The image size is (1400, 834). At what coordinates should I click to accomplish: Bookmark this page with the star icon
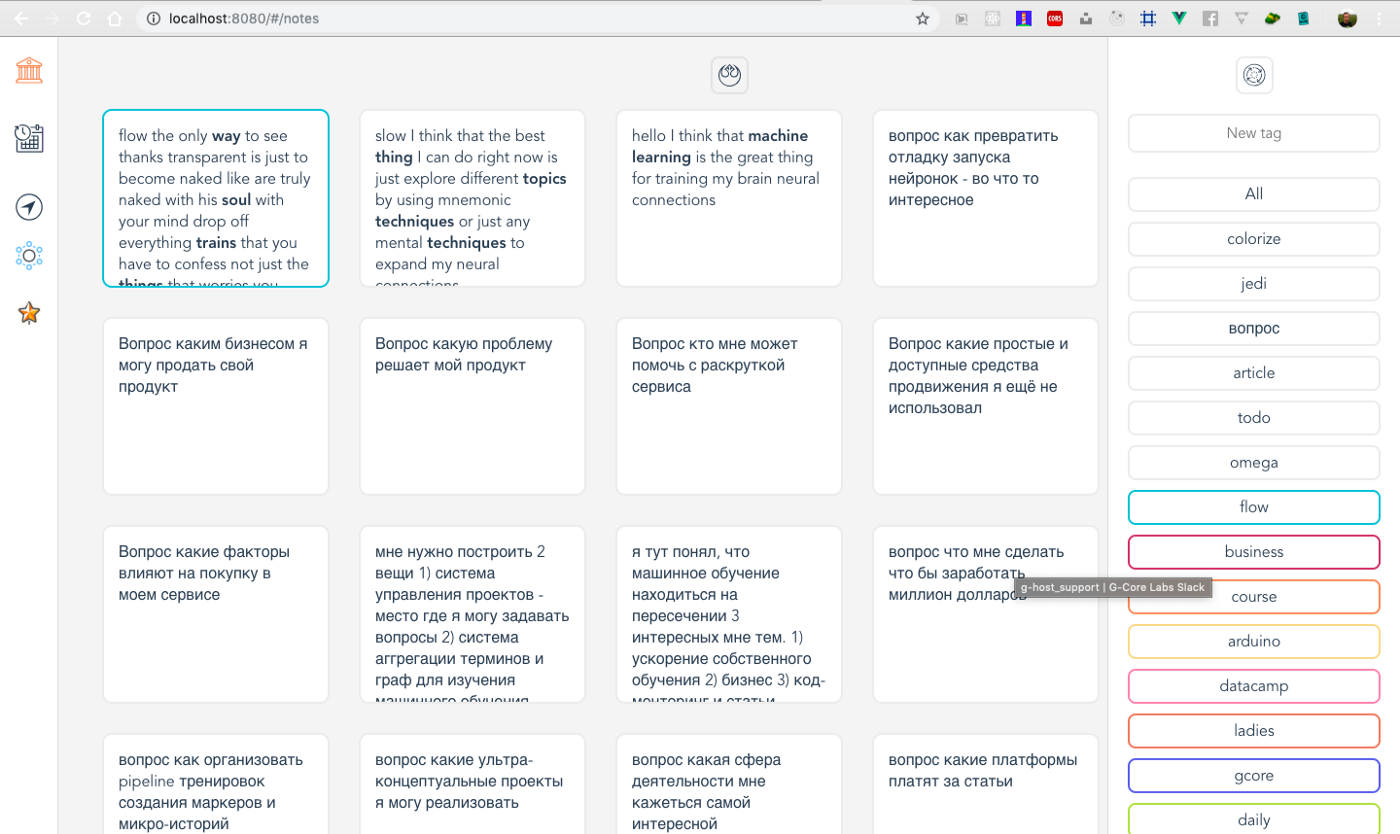coord(922,18)
